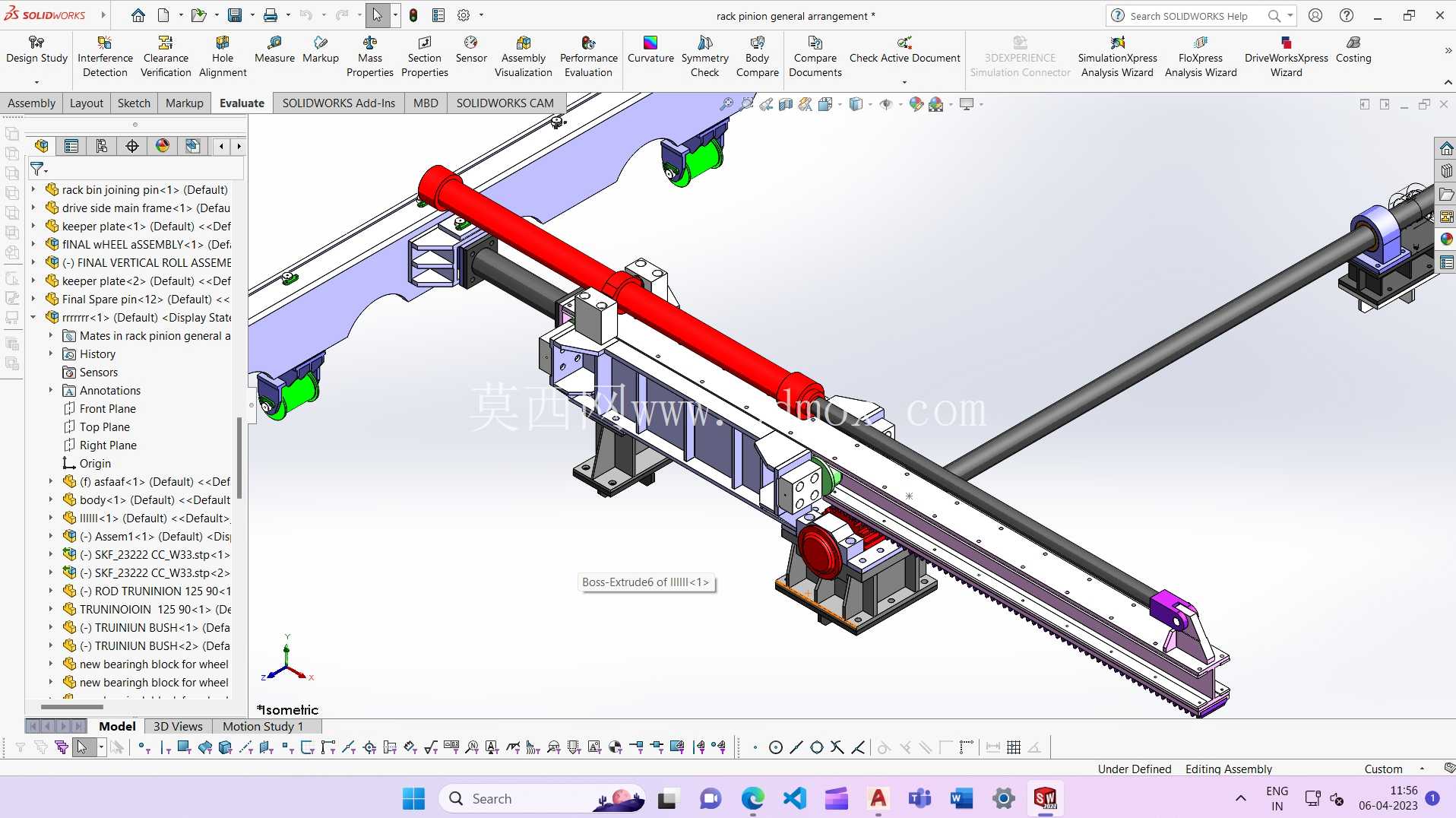The width and height of the screenshot is (1456, 818).
Task: Open Mass Properties
Action: click(370, 57)
